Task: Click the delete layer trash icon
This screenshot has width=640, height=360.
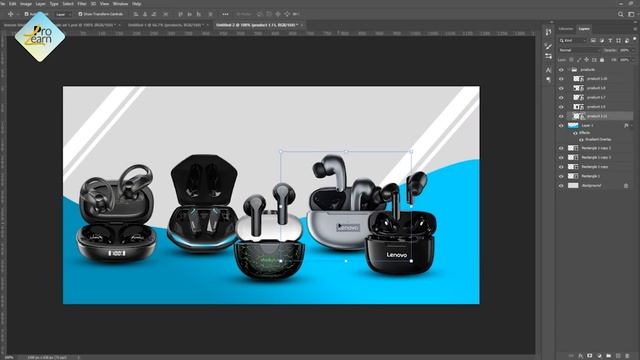Action: pyautogui.click(x=627, y=356)
